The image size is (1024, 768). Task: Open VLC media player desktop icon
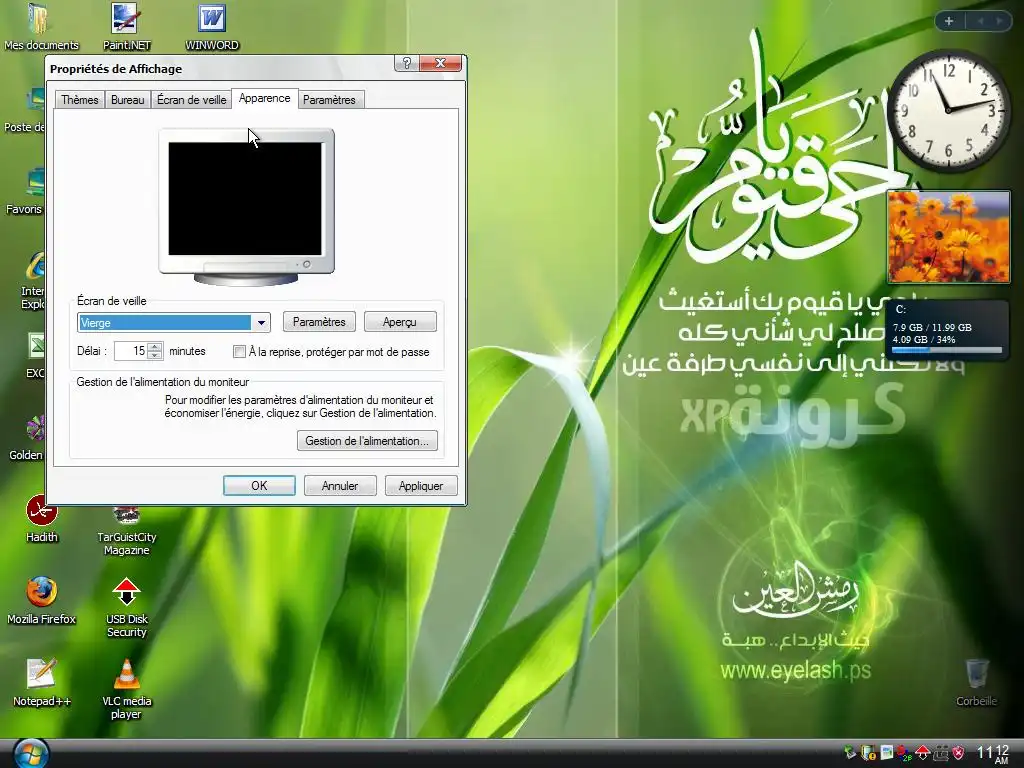127,690
